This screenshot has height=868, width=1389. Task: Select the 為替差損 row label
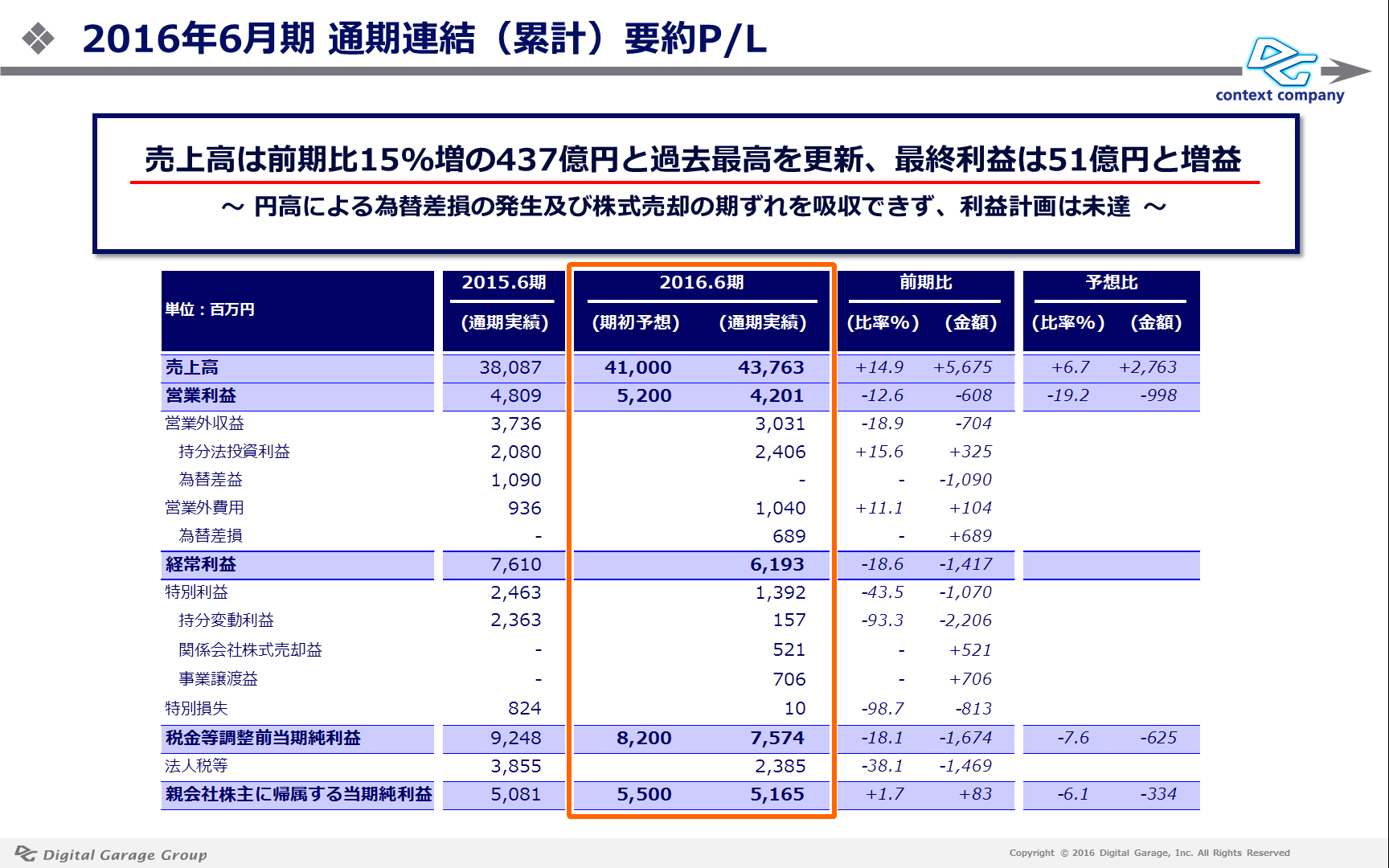[x=211, y=536]
